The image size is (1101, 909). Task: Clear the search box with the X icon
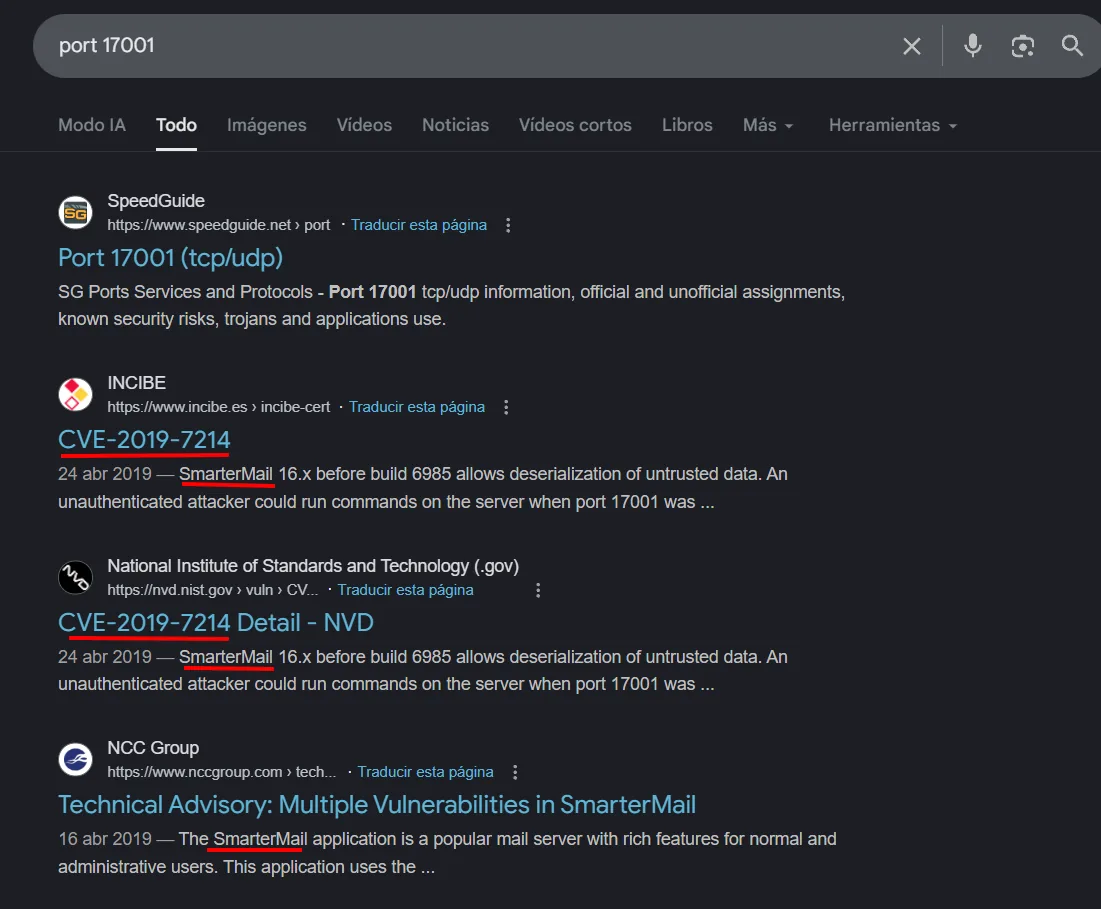pos(911,46)
